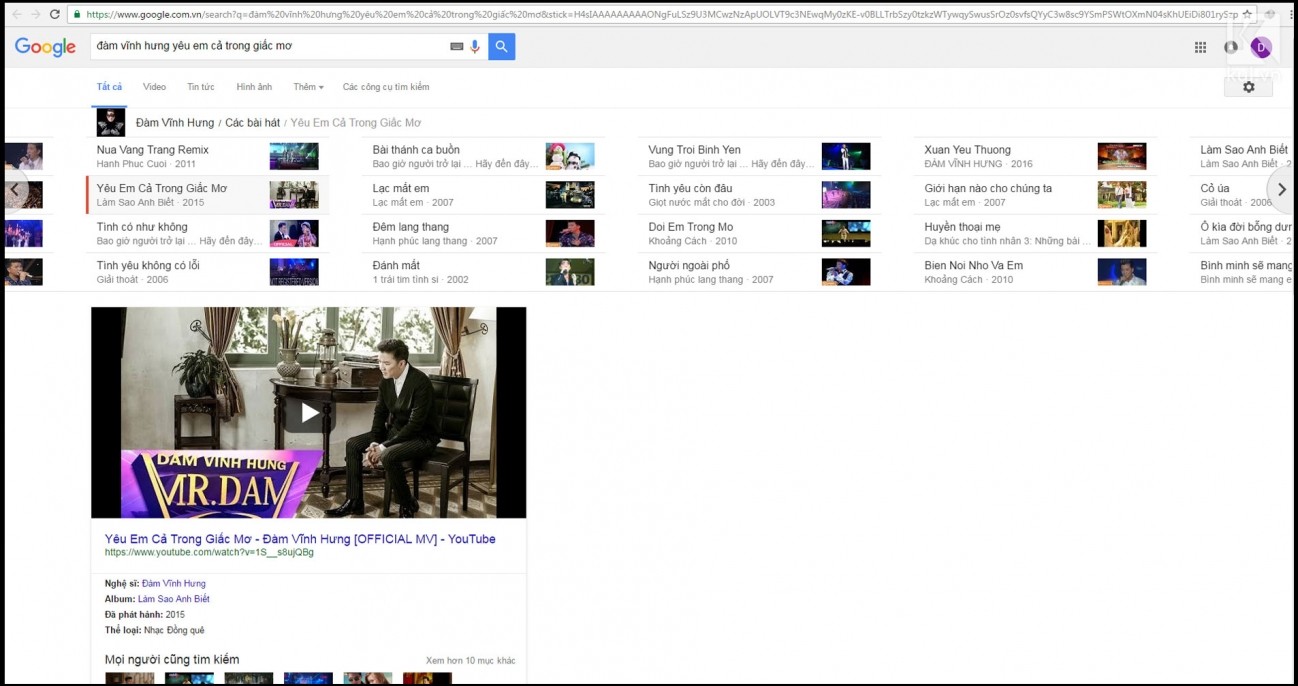This screenshot has height=686, width=1298.
Task: Click the Đàm Vĩnh Hưng artist thumbnail
Action: coord(110,123)
